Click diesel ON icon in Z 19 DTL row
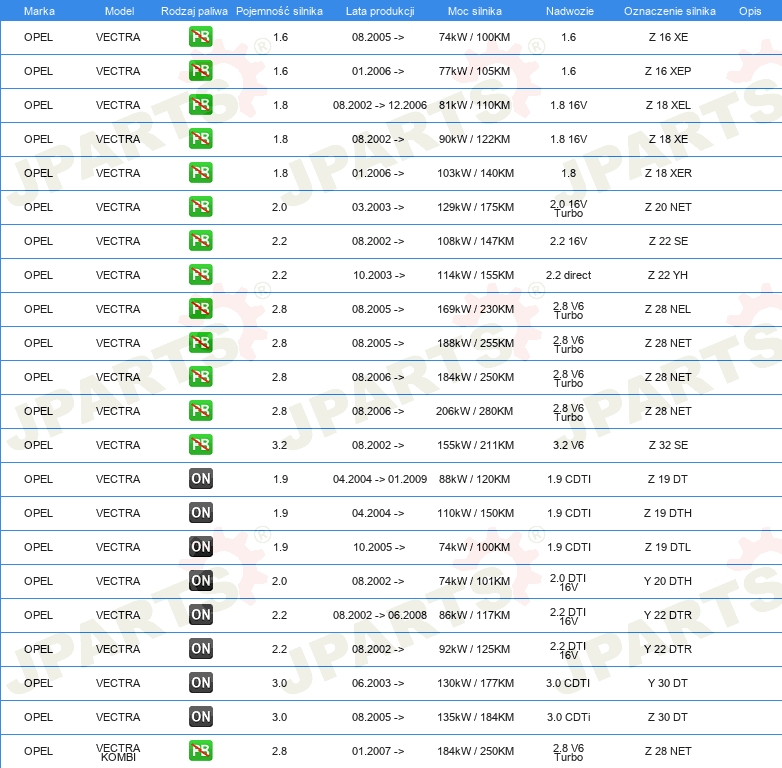The height and width of the screenshot is (768, 782). click(x=200, y=547)
